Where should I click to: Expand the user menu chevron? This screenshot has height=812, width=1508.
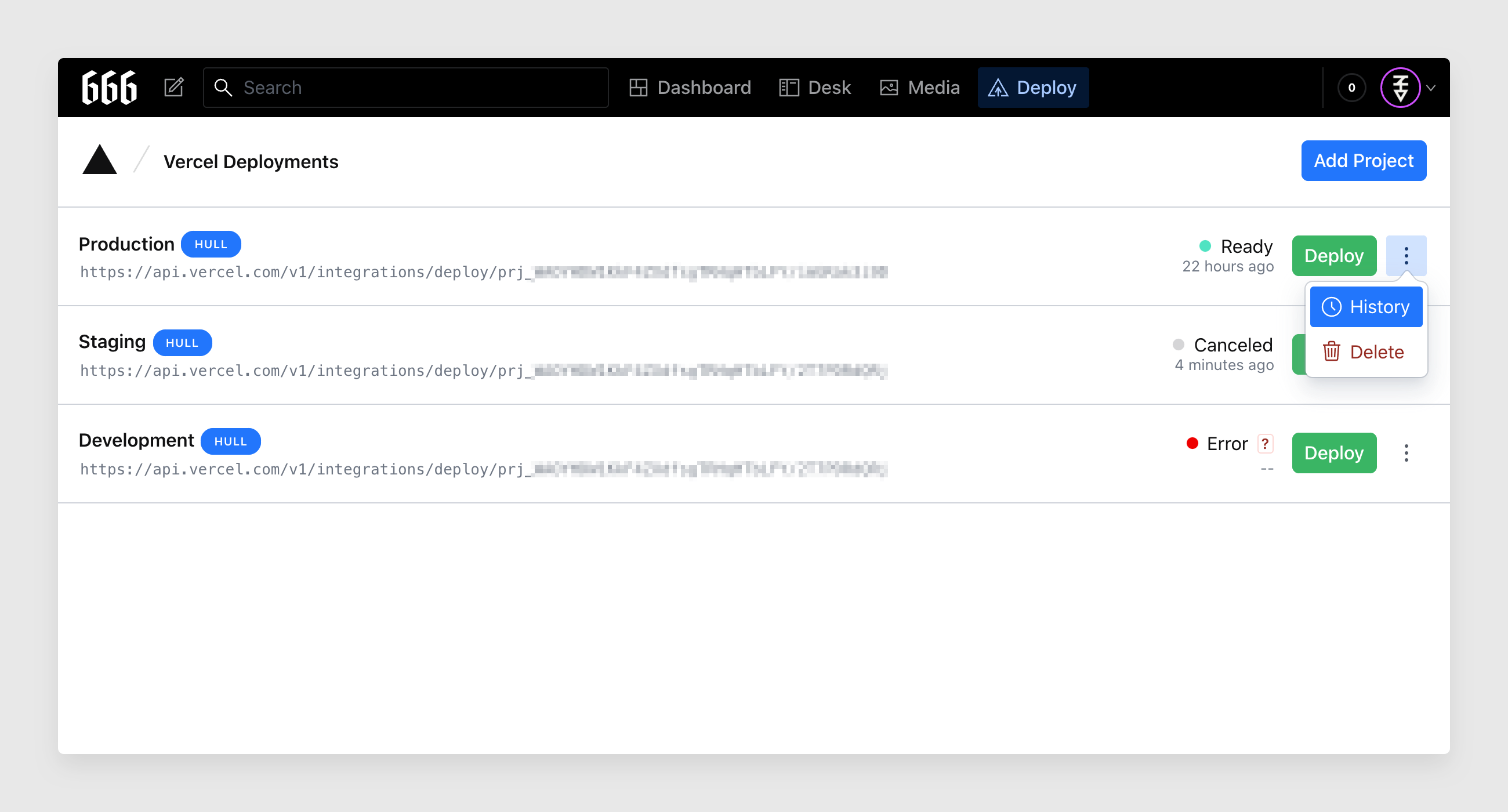point(1431,88)
